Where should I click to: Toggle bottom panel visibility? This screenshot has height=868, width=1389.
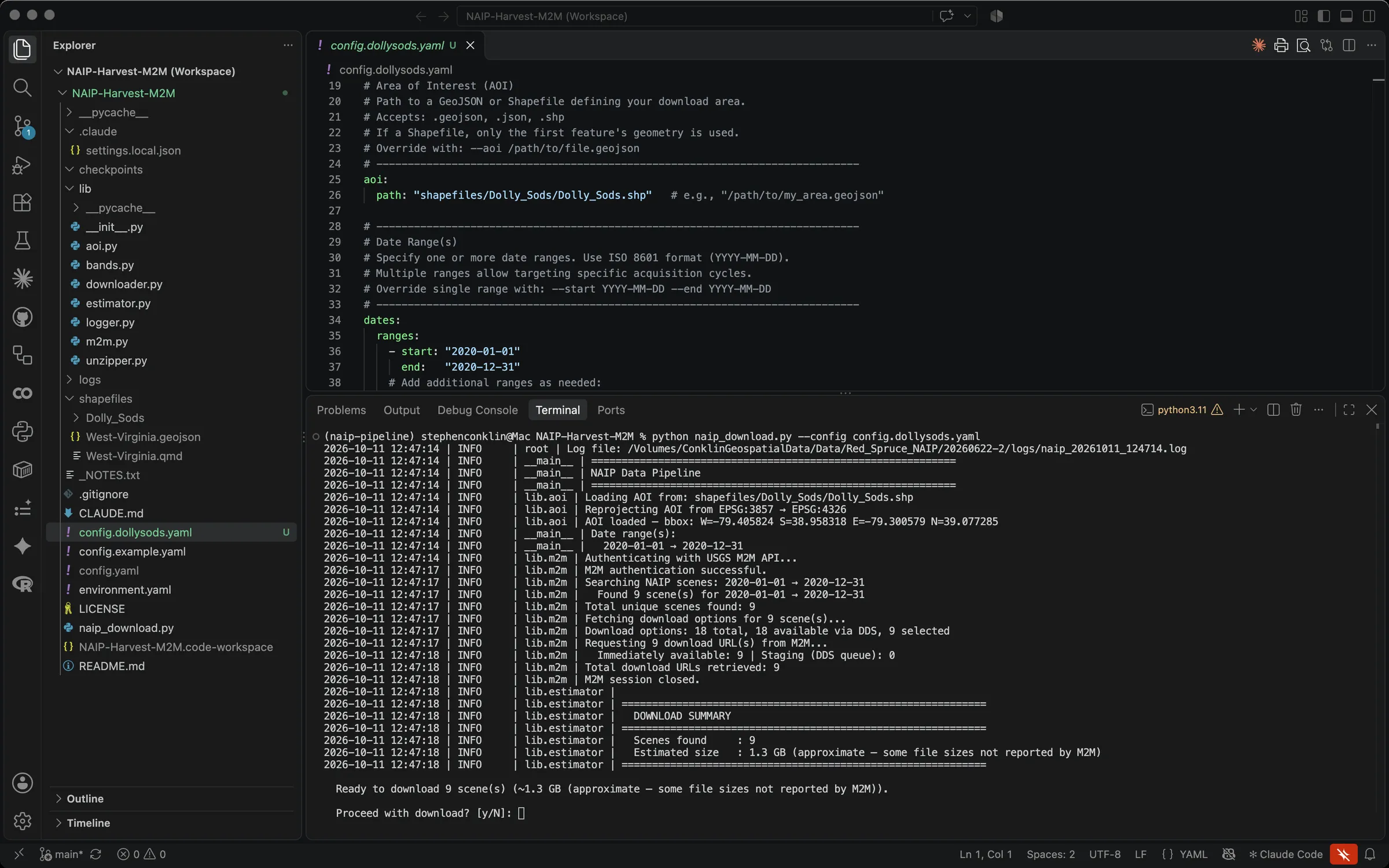coord(1346,16)
